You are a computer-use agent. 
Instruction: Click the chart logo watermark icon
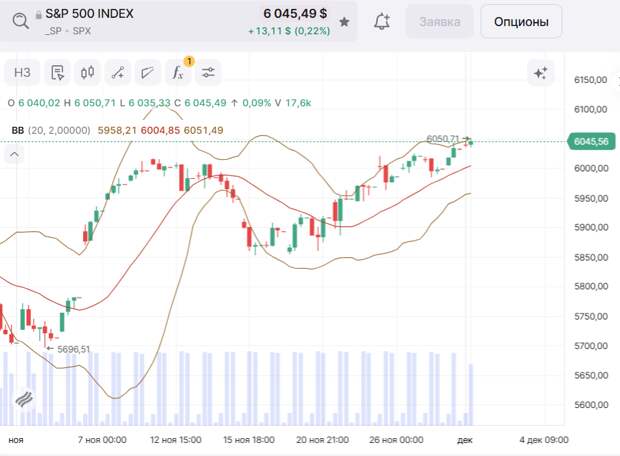[25, 399]
